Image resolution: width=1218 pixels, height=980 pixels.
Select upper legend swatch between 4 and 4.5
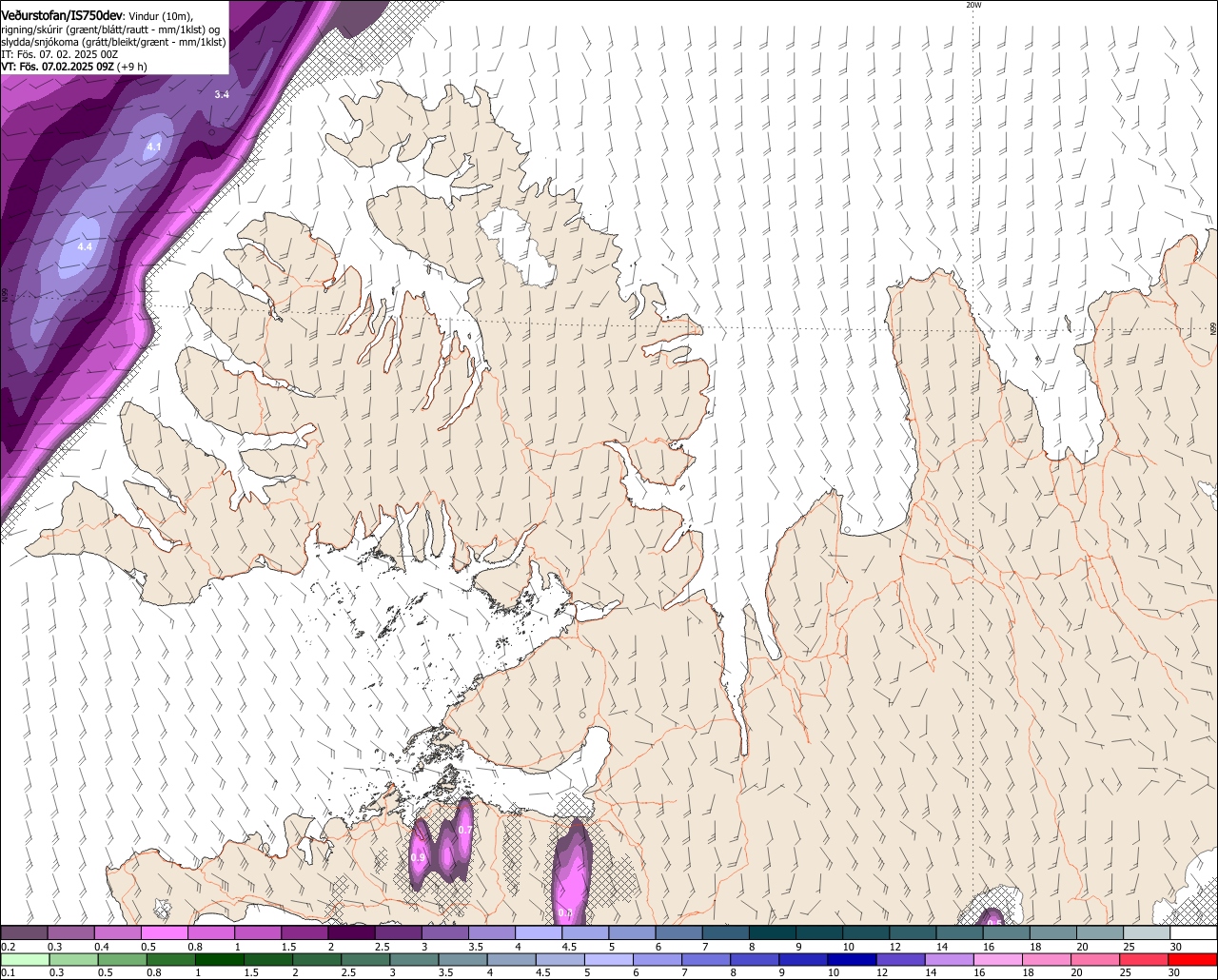(x=540, y=933)
